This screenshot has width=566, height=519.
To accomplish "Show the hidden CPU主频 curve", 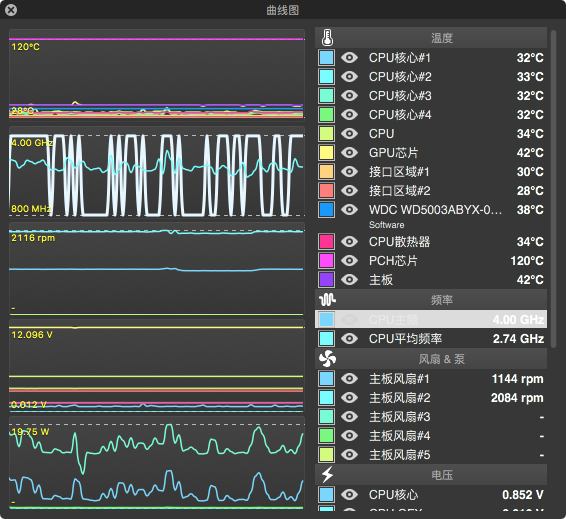I will [x=349, y=319].
